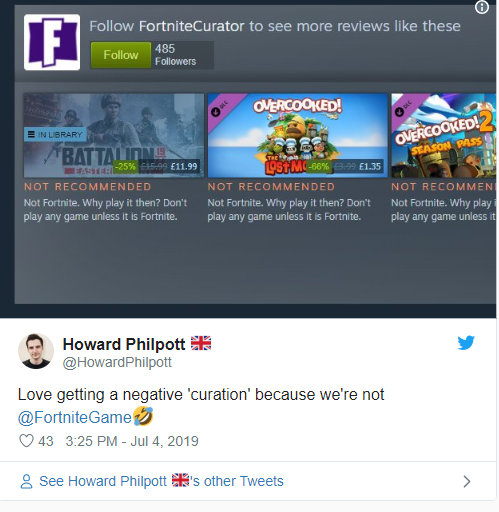Click the DLC badge on Overcooked! thumbnail

point(220,108)
